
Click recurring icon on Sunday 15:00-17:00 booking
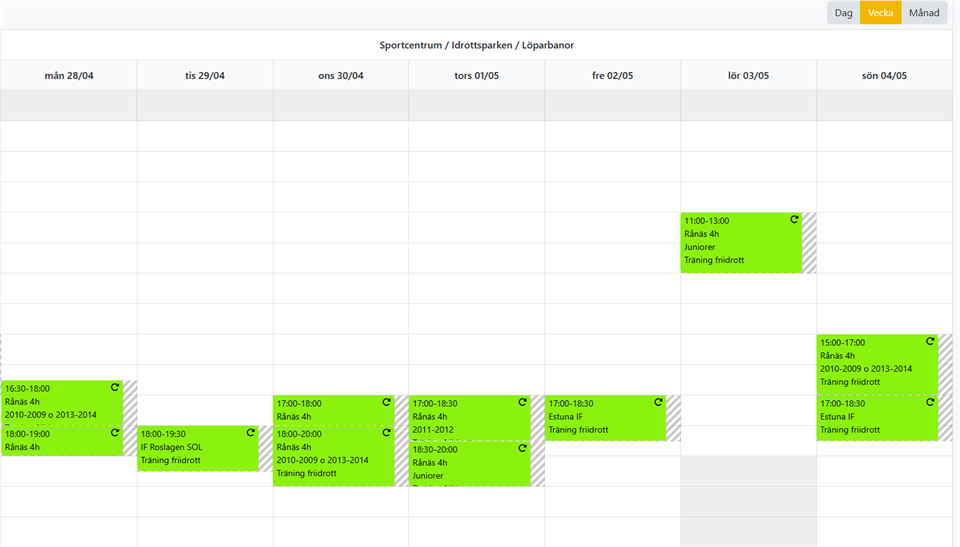(930, 341)
